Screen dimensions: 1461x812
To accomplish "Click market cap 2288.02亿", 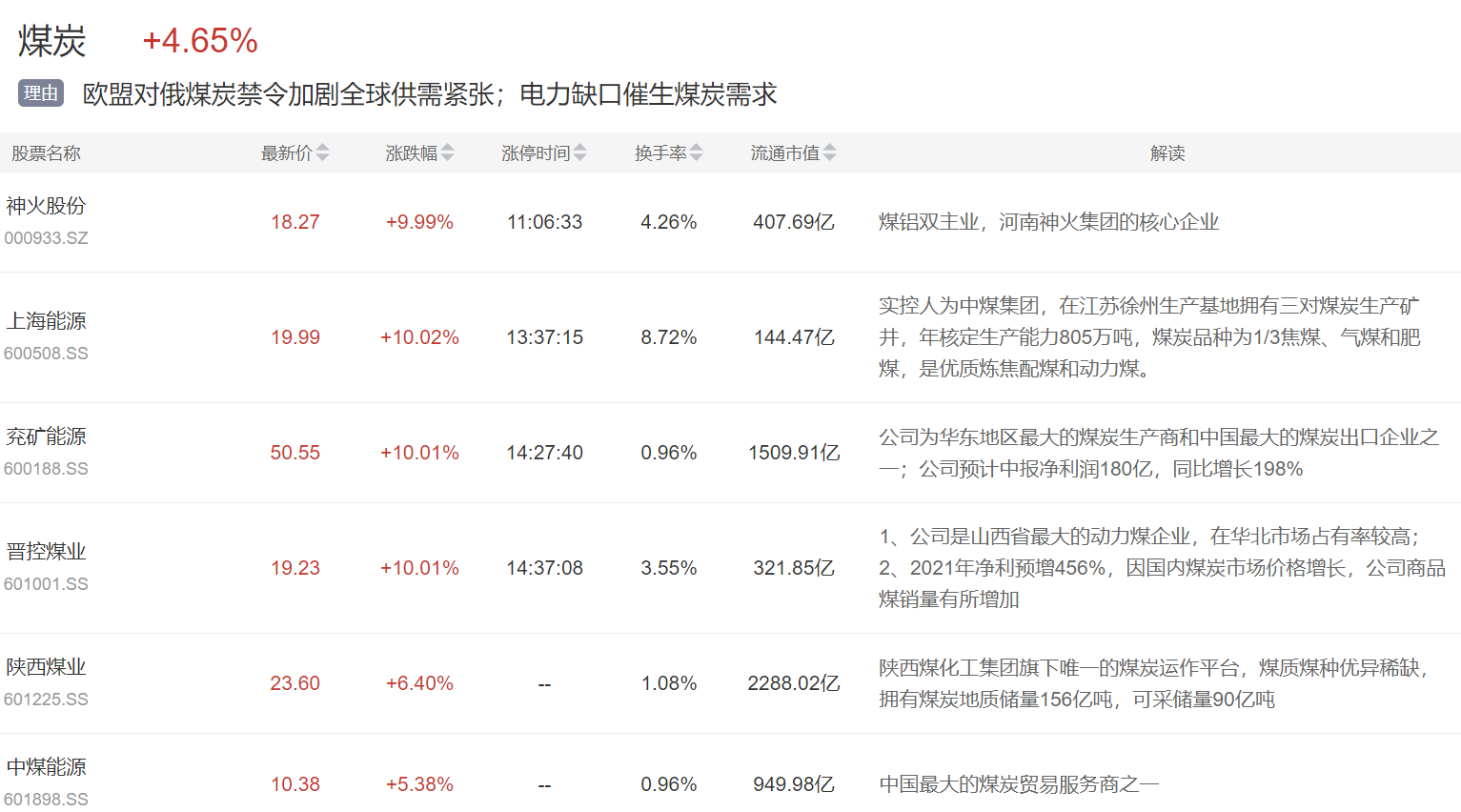I will [794, 683].
